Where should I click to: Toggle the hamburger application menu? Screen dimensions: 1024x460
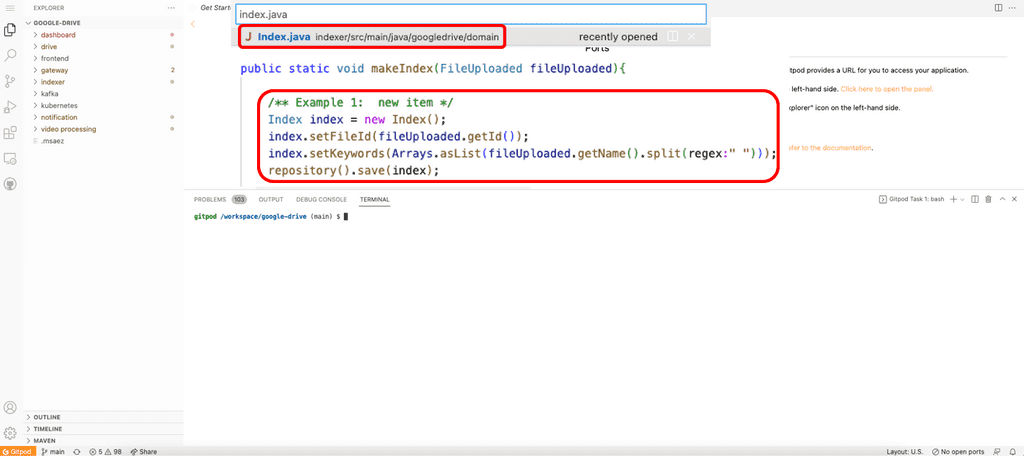pos(10,8)
